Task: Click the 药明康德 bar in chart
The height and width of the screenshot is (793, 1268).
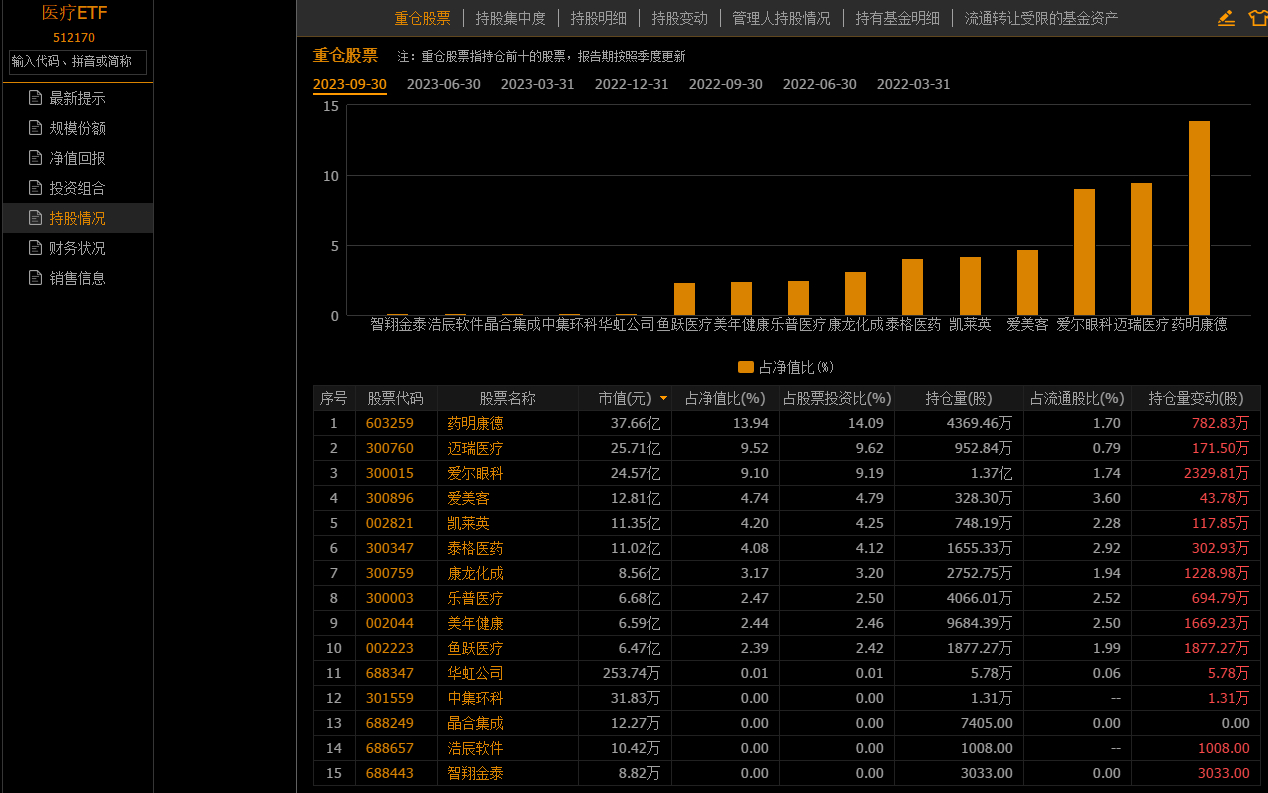Action: [x=1199, y=218]
